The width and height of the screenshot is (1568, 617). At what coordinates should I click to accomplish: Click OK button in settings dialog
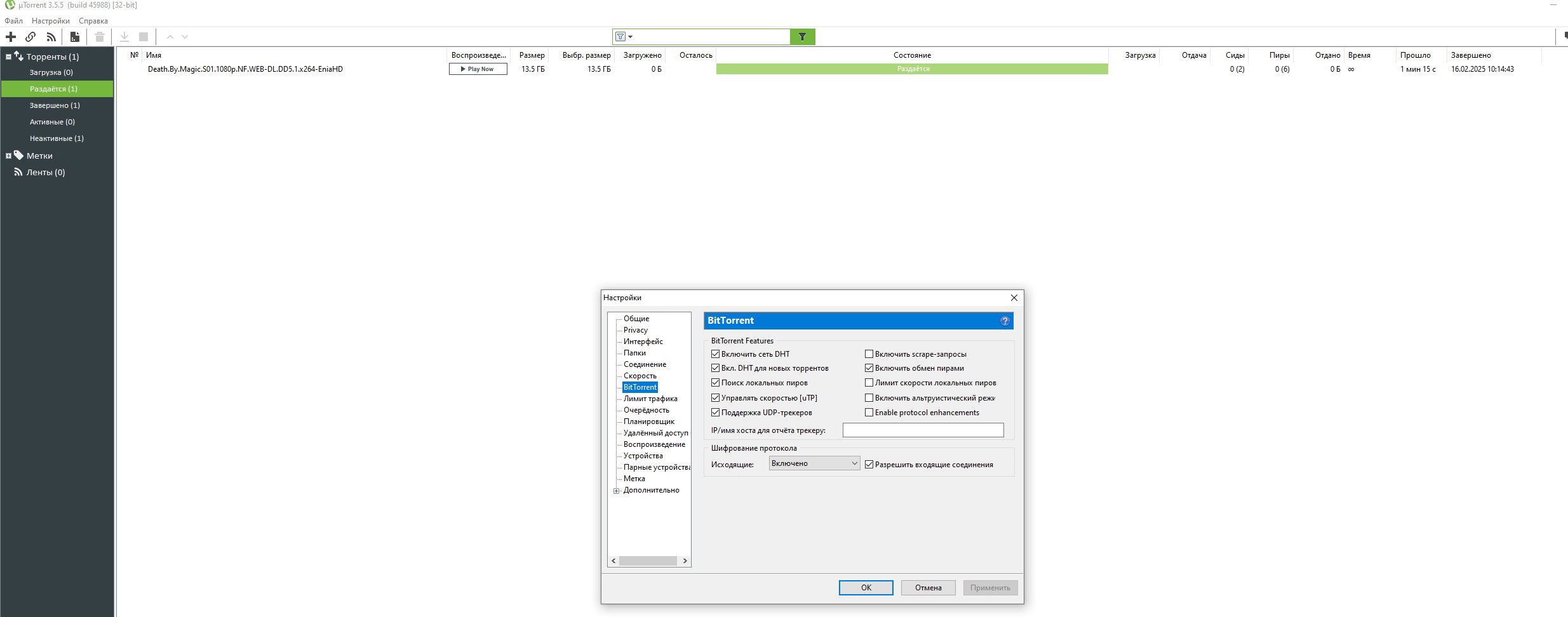pyautogui.click(x=866, y=588)
